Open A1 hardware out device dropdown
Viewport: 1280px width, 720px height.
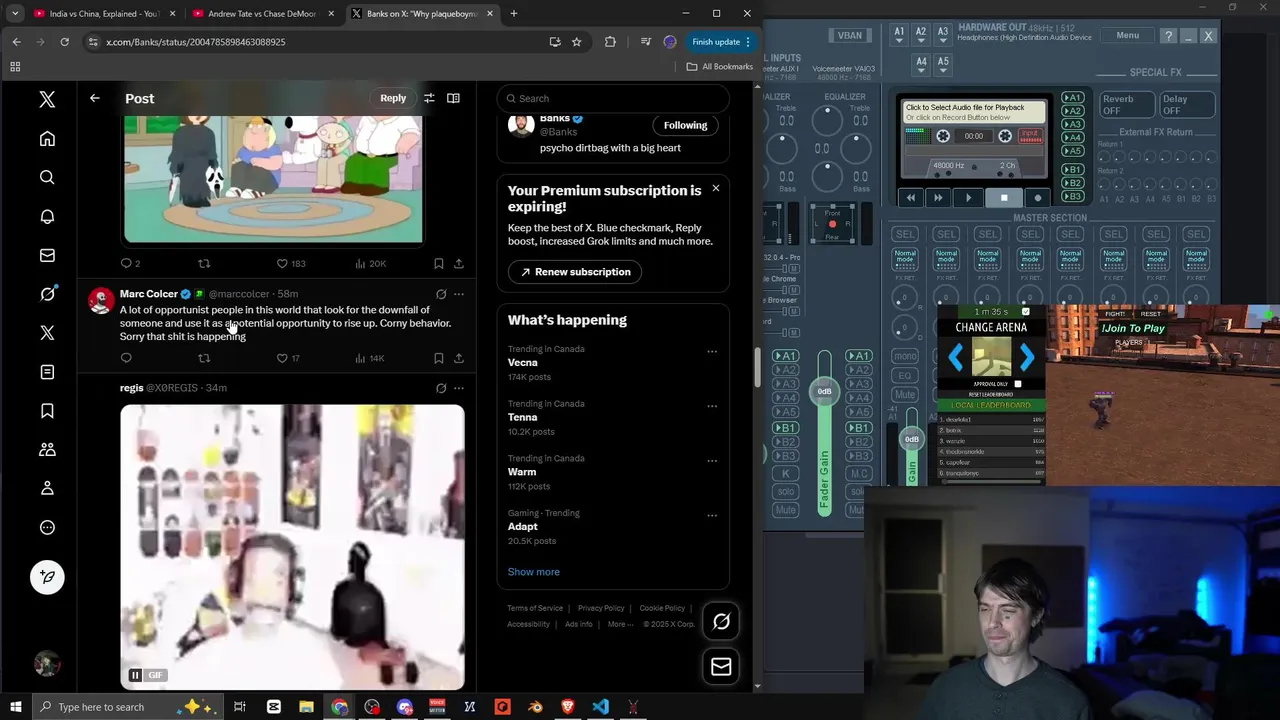tap(899, 34)
